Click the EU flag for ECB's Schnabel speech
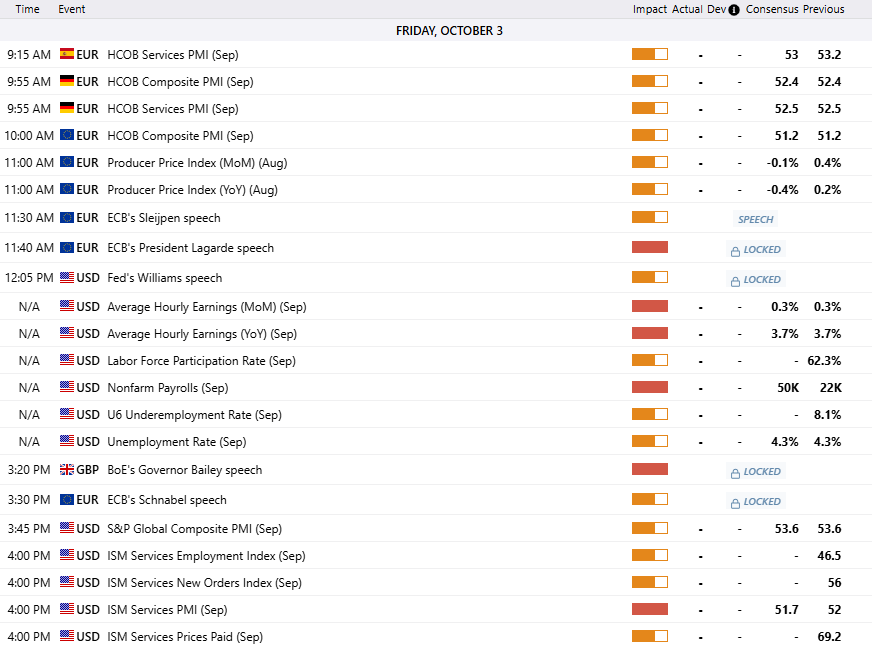The height and width of the screenshot is (649, 872). (x=67, y=500)
